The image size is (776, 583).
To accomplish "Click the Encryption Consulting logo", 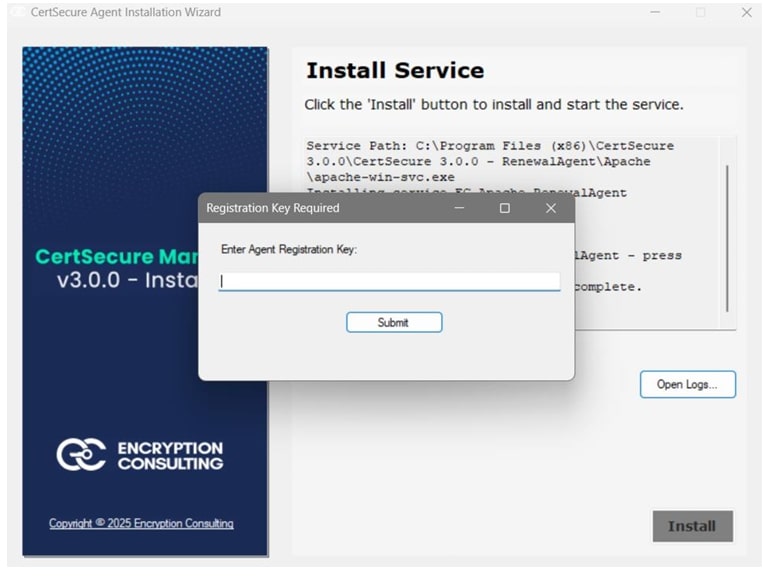I will (x=140, y=454).
